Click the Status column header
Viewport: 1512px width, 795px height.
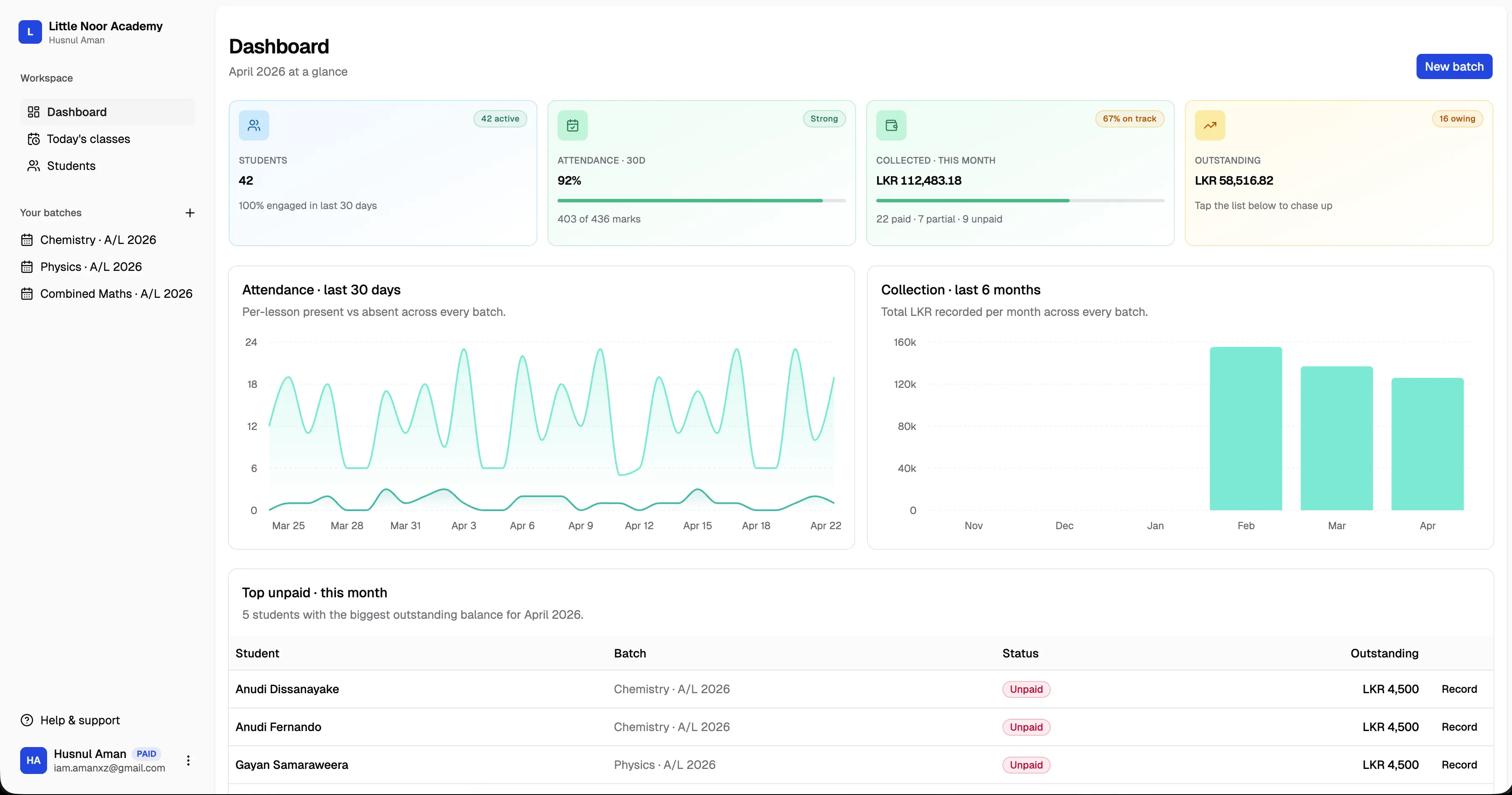pyautogui.click(x=1020, y=654)
